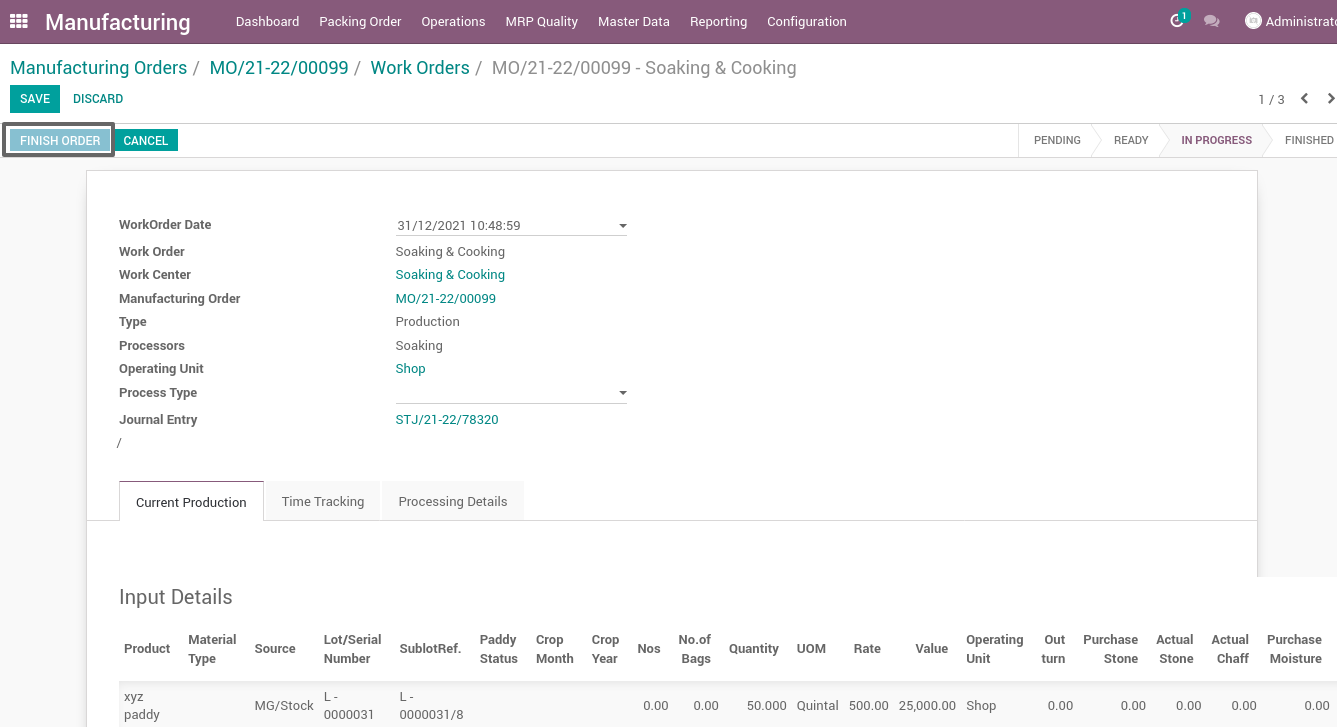Open the Master Data menu
Image resolution: width=1337 pixels, height=727 pixels.
click(x=633, y=21)
